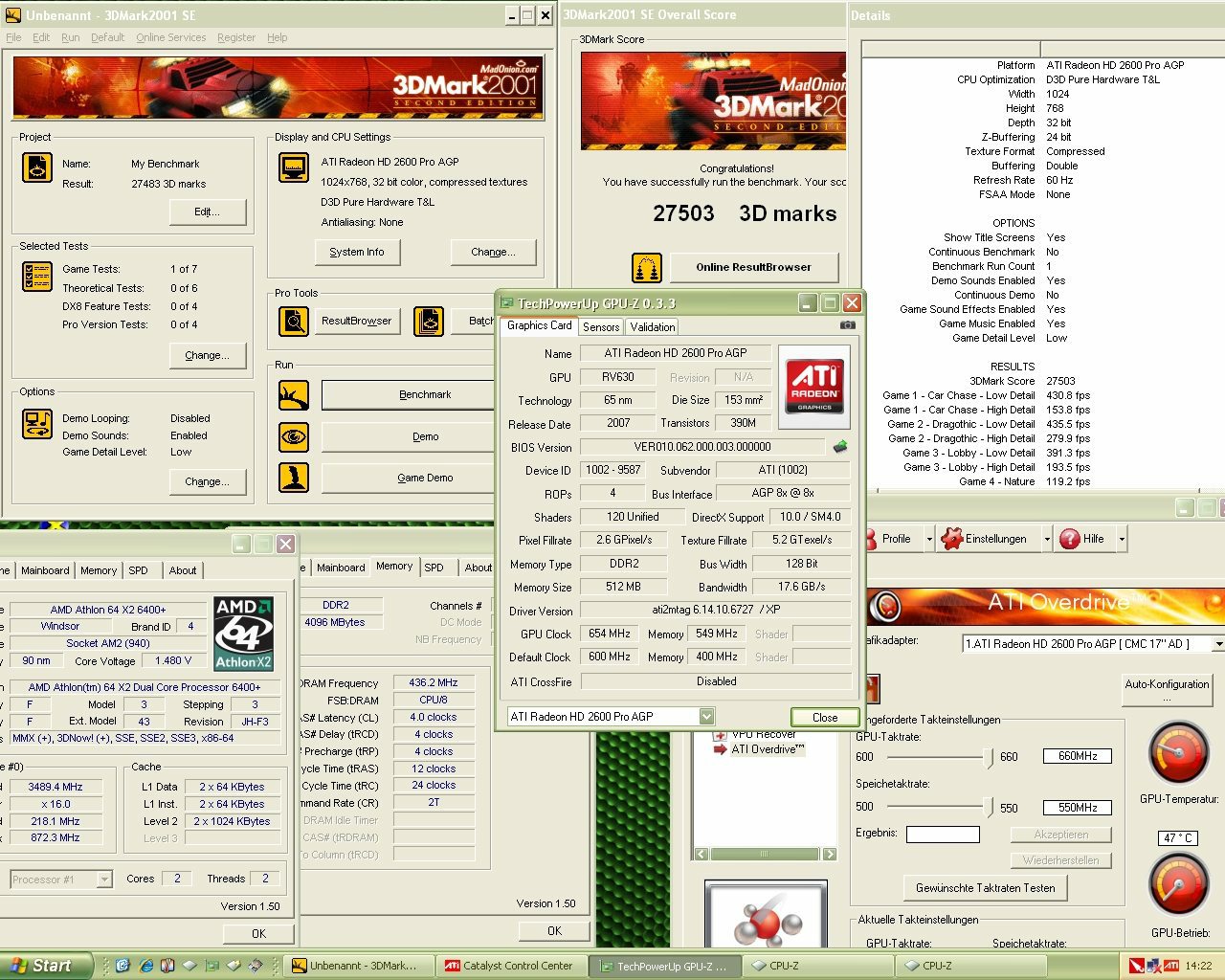Open the Profile dropdown arrow in Catalyst
The image size is (1225, 980).
click(x=928, y=539)
